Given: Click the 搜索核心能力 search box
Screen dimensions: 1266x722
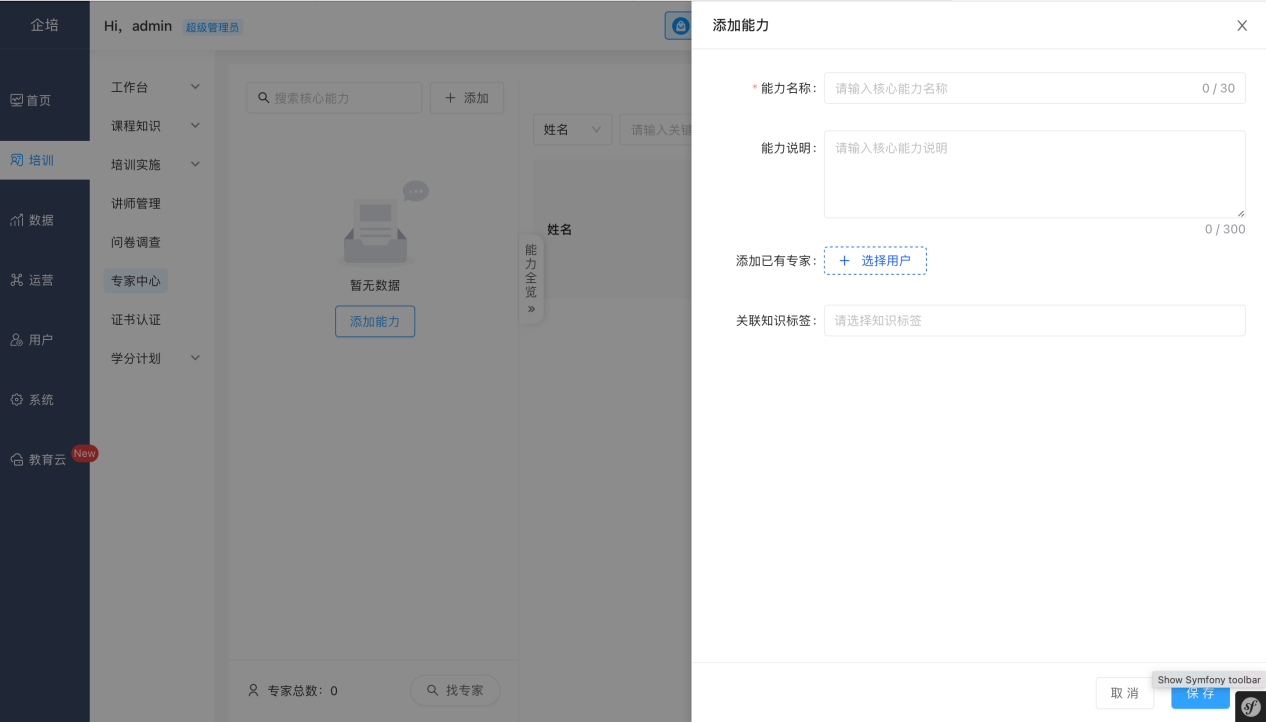Looking at the screenshot, I should click(334, 98).
